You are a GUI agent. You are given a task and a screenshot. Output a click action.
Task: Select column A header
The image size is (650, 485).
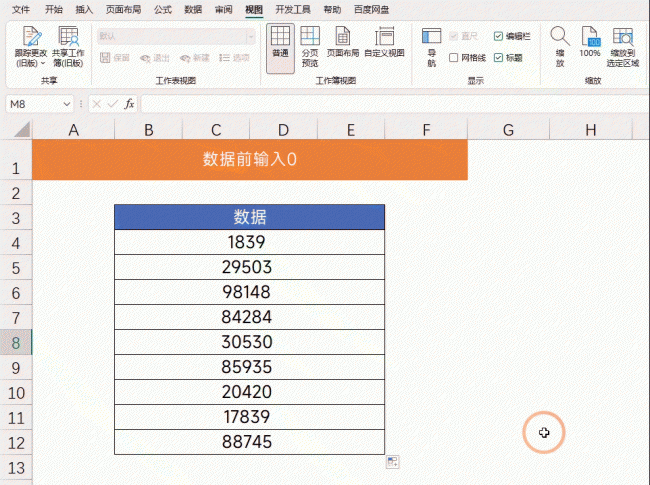tap(73, 130)
